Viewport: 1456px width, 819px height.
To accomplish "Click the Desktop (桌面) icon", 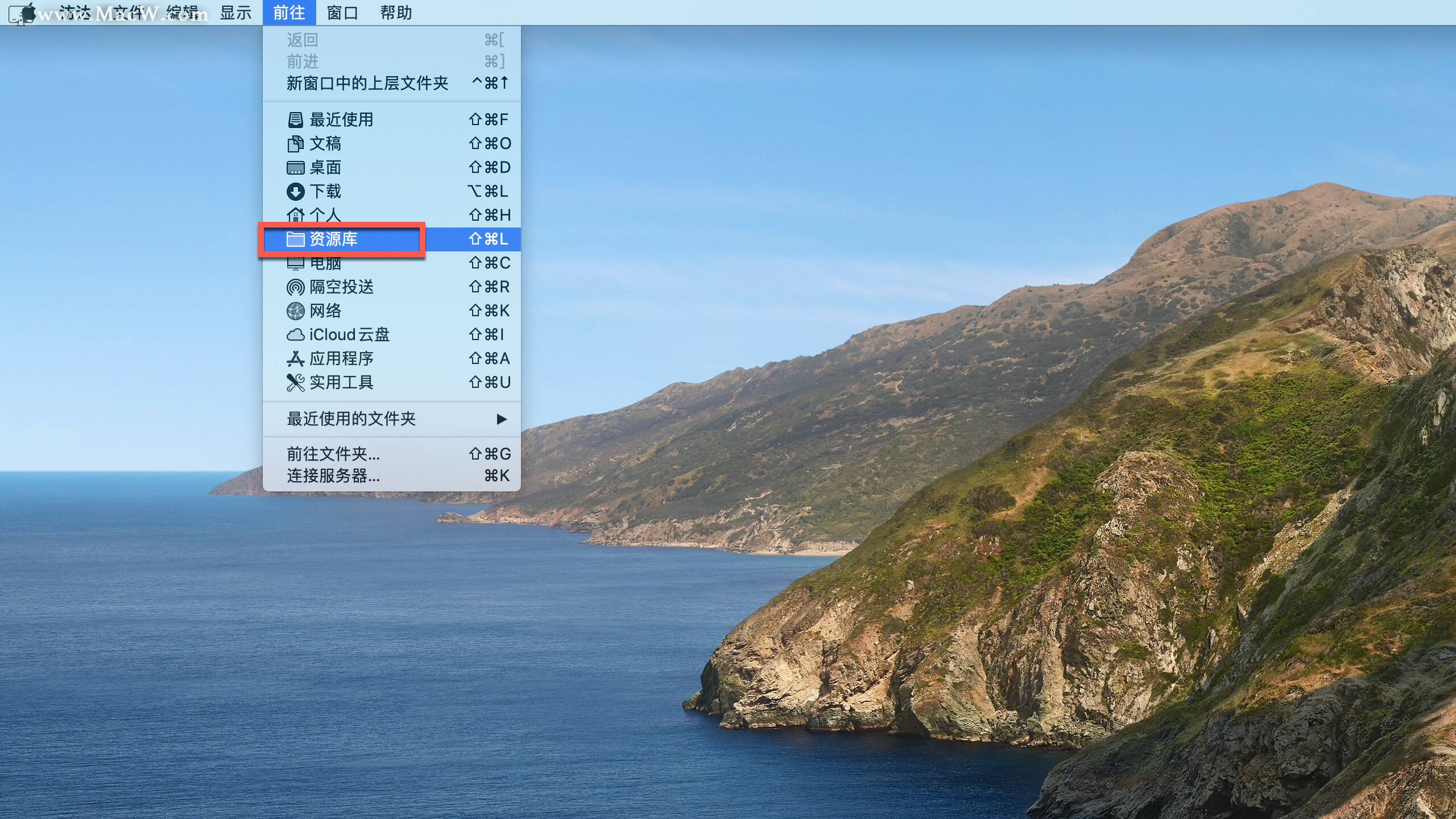I will click(295, 168).
